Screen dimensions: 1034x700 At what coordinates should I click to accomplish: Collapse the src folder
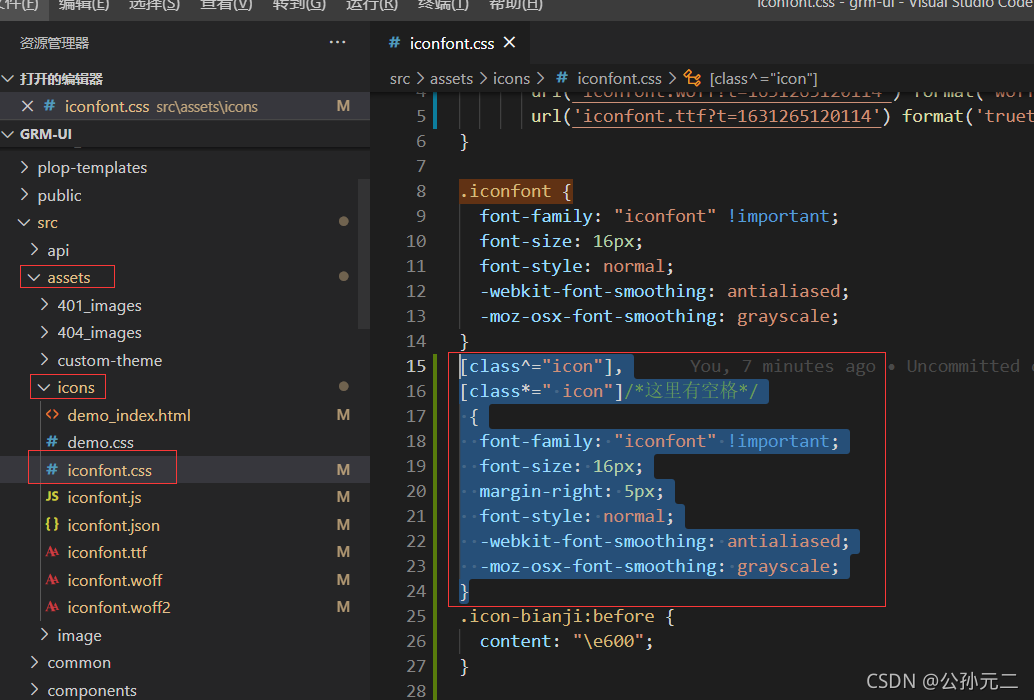[24, 222]
